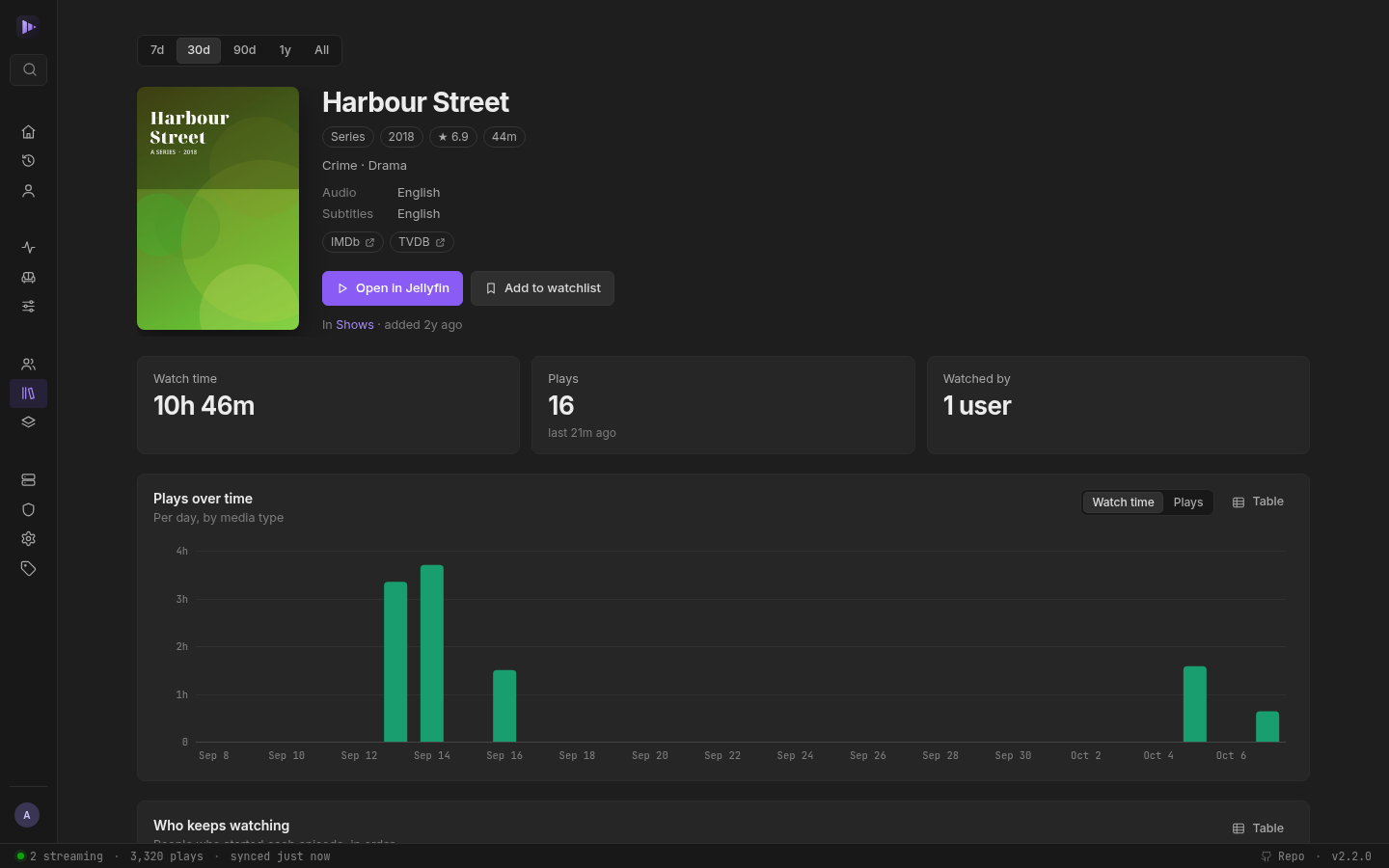1389x868 pixels.
Task: Open the TVDB external link
Action: tap(422, 242)
